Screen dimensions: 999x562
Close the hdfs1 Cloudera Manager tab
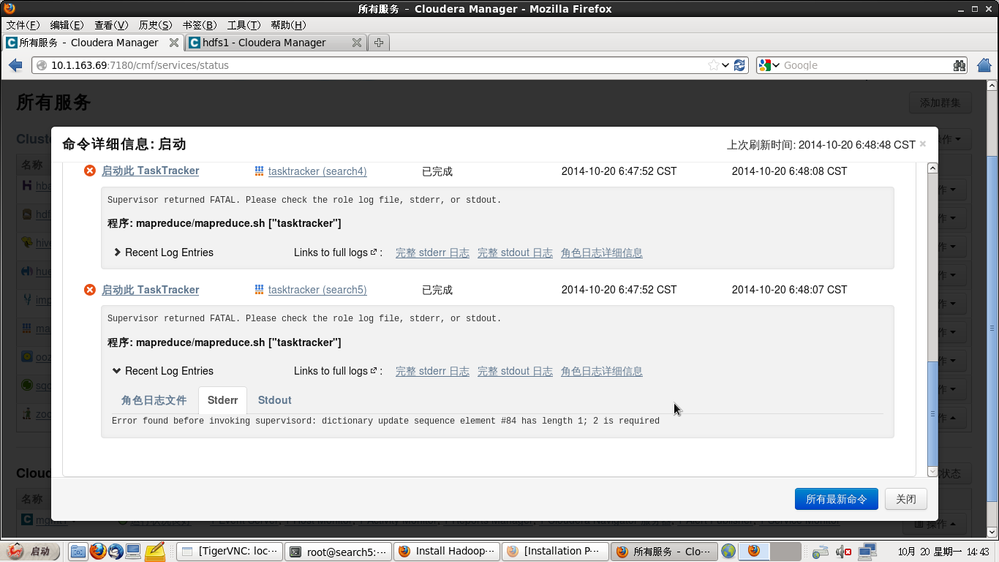(357, 43)
